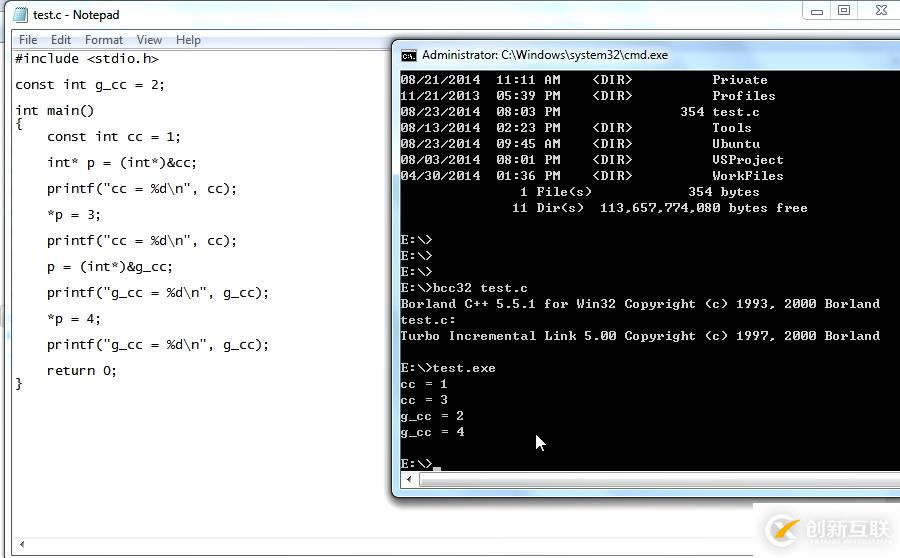Click the cmd window horizontal scrollbar track
The image size is (900, 558).
coord(659,479)
